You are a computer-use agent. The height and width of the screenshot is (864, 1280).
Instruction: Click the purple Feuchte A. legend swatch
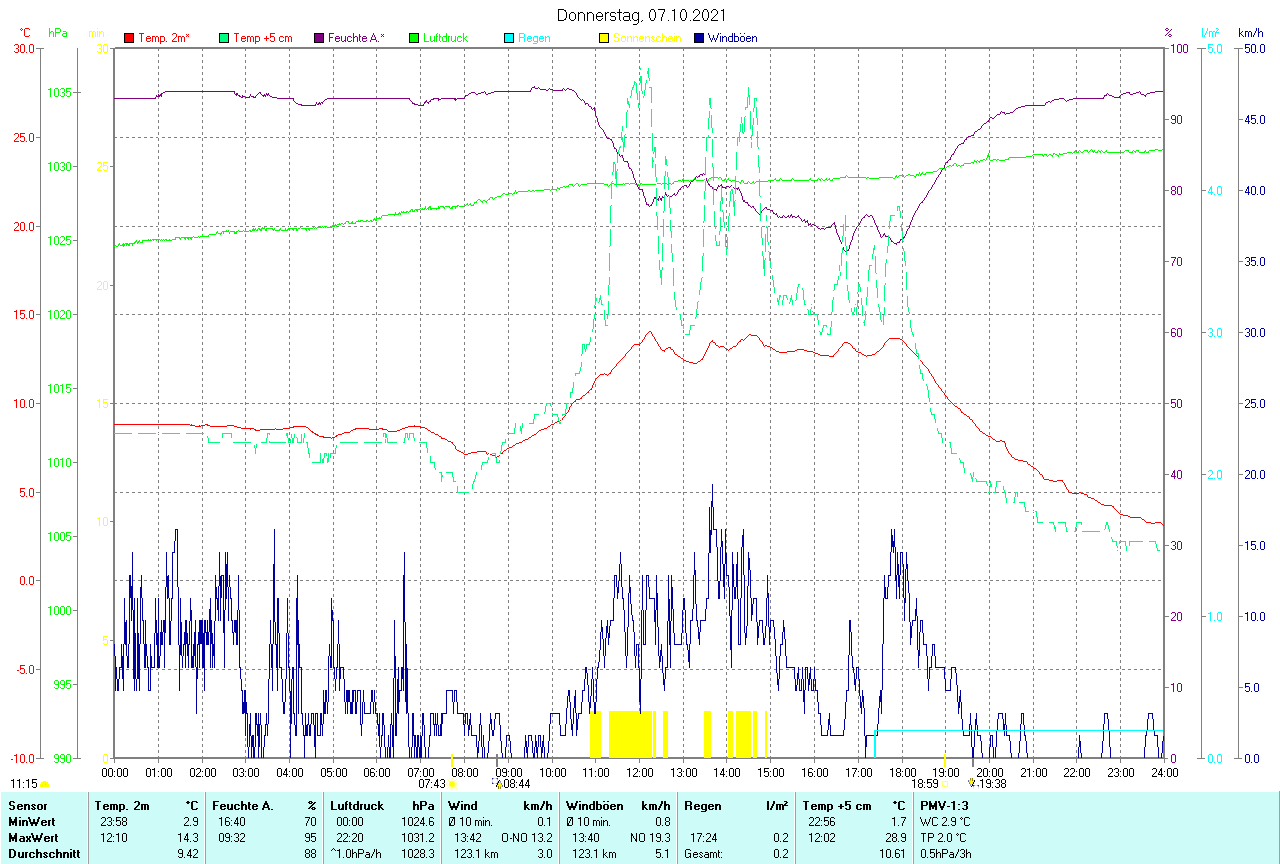pos(319,38)
